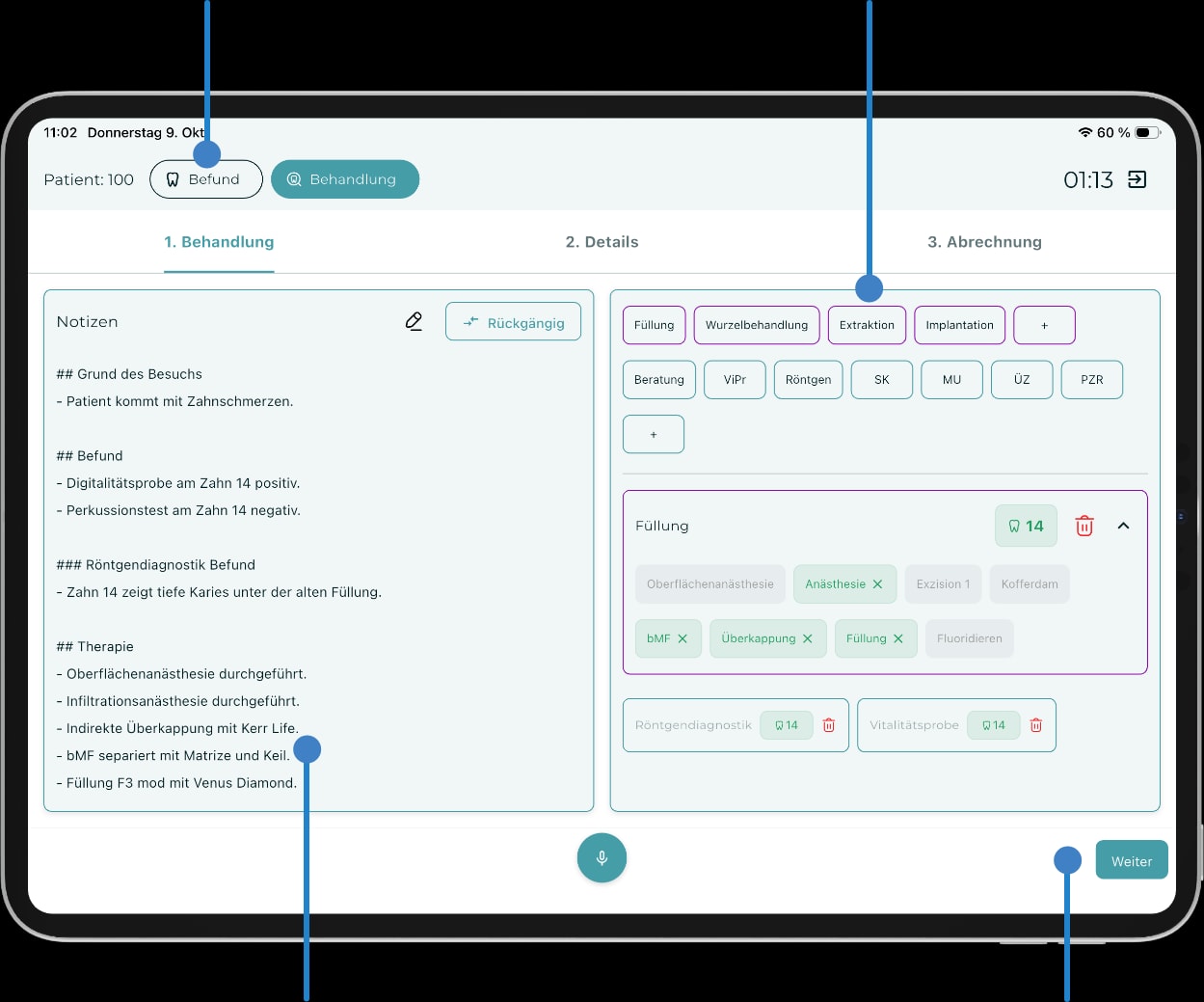The height and width of the screenshot is (1002, 1204).
Task: Undo changes with Rückgängig button
Action: click(x=513, y=322)
